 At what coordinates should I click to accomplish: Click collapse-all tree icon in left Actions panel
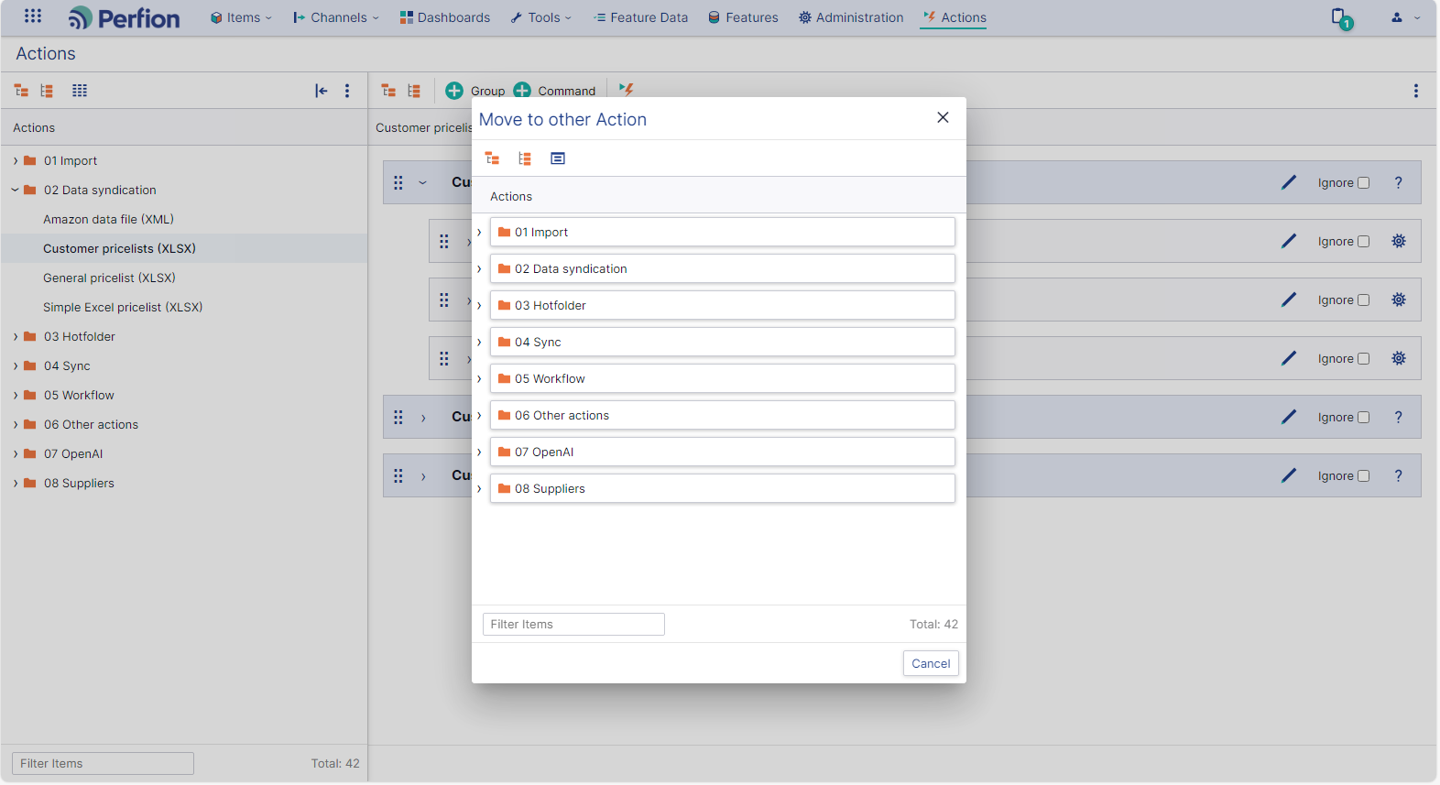pyautogui.click(x=21, y=90)
